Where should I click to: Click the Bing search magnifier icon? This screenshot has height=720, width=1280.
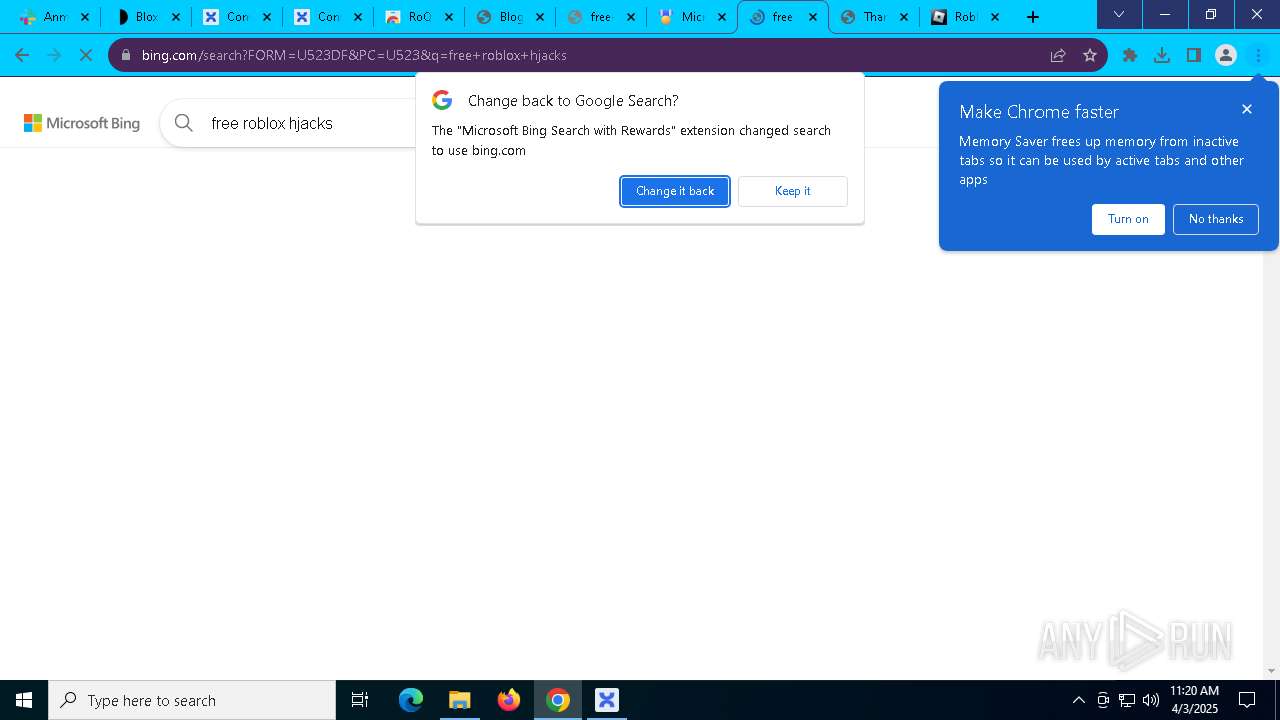pos(183,123)
